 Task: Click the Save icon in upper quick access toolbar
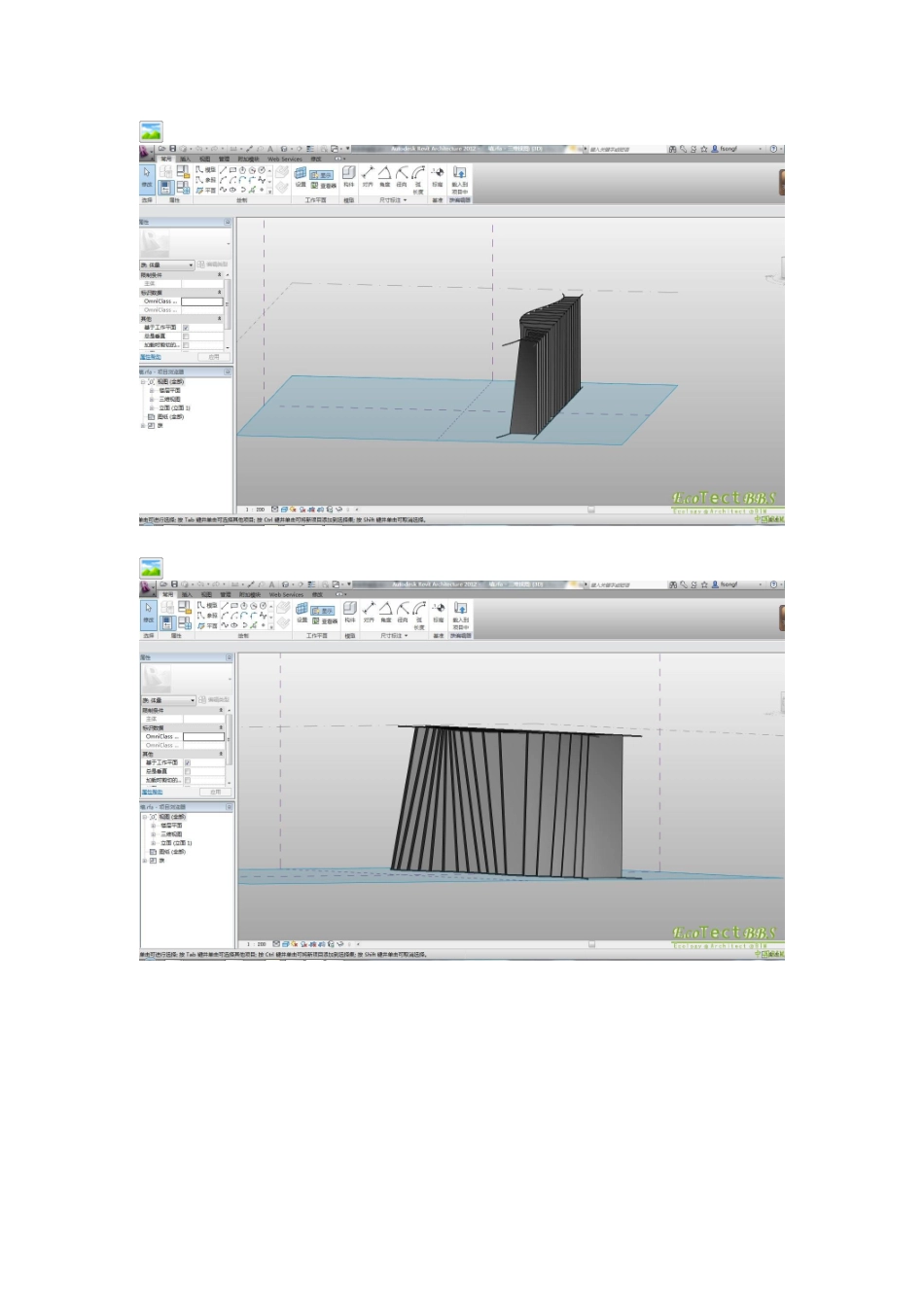173,149
